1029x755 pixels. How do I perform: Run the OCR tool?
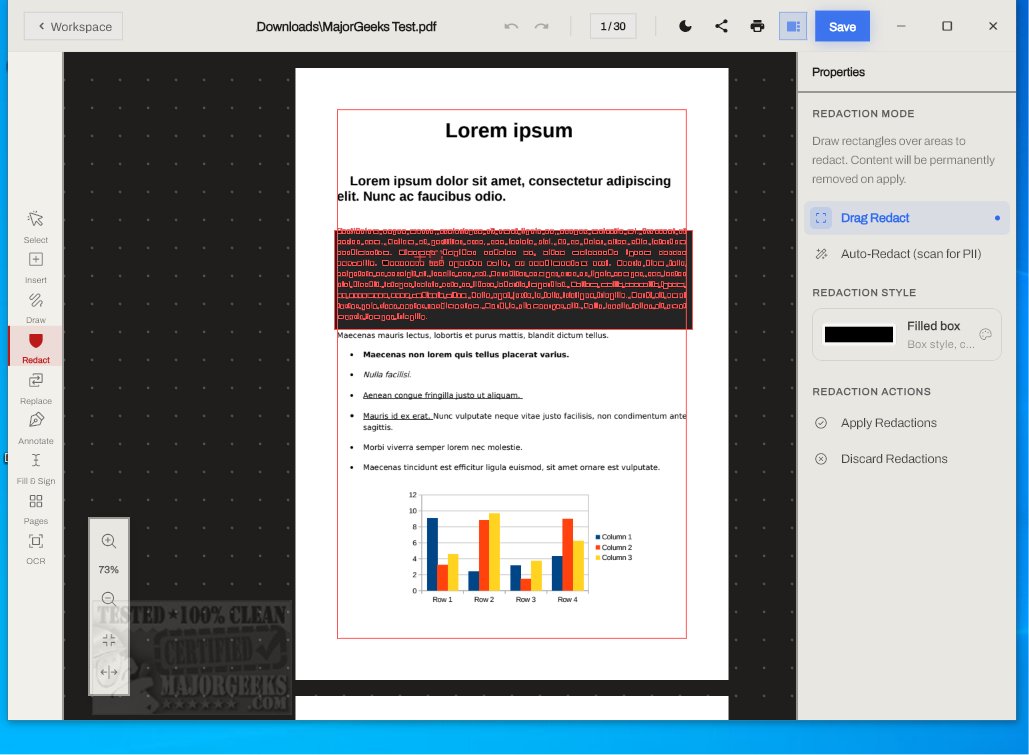tap(35, 549)
